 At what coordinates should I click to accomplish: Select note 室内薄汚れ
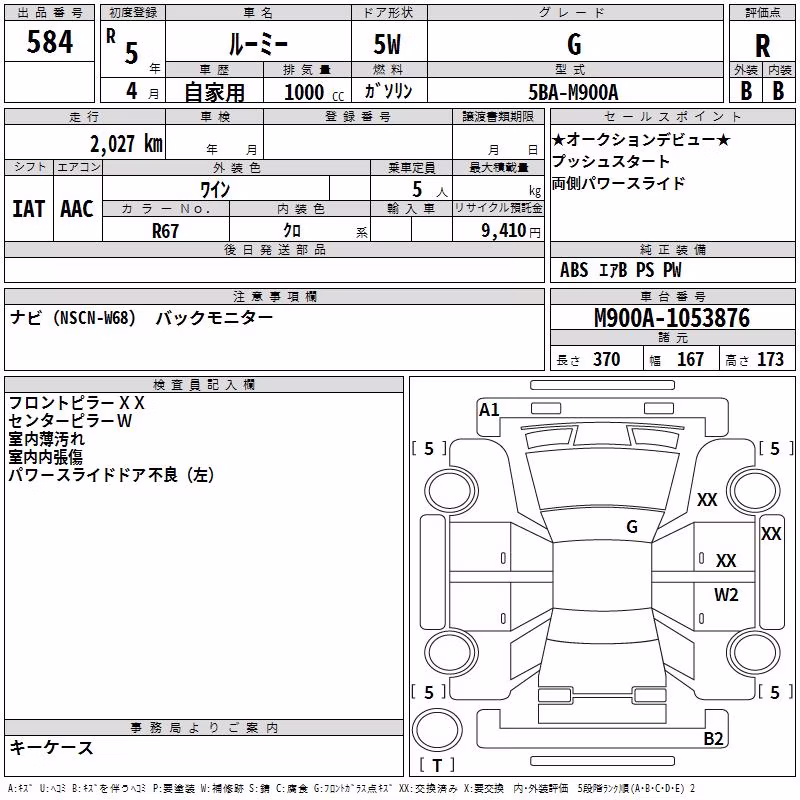(46, 439)
